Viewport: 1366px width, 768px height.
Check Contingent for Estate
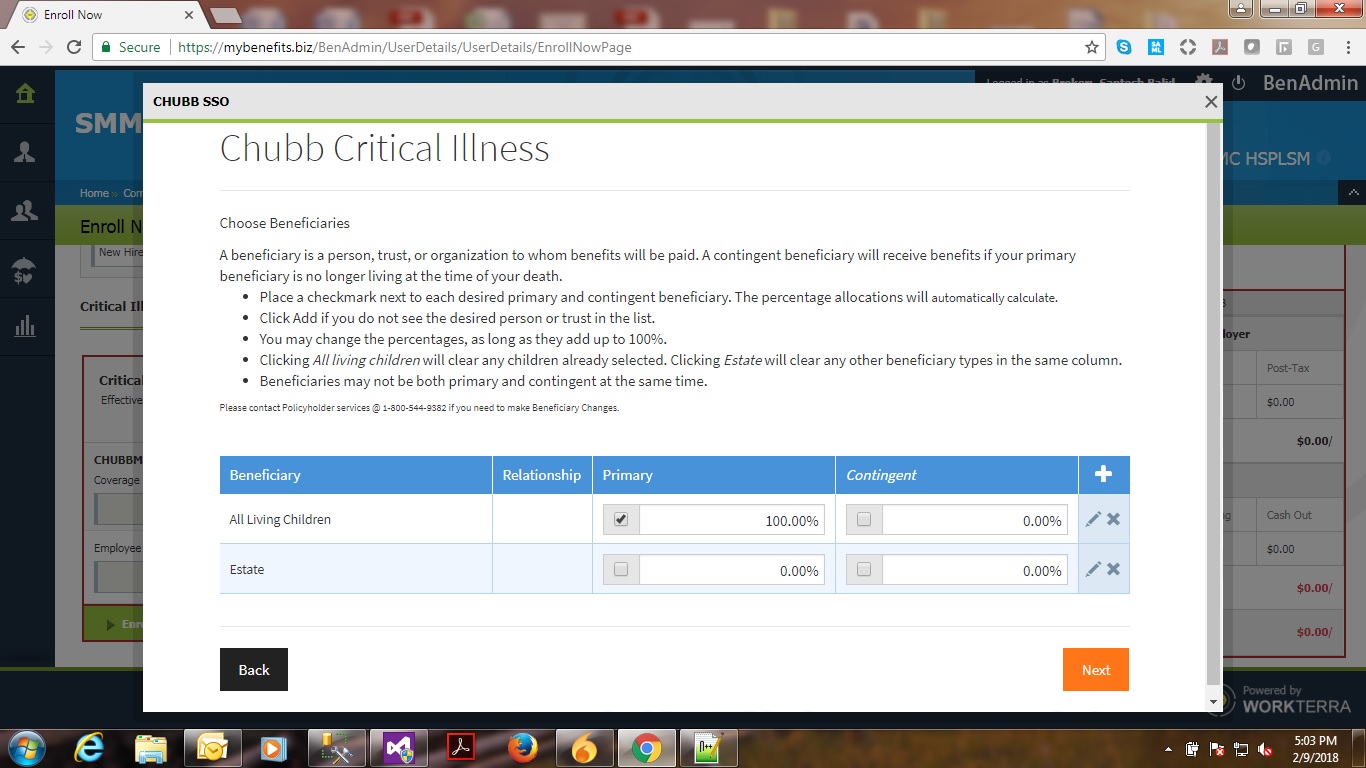coord(864,569)
